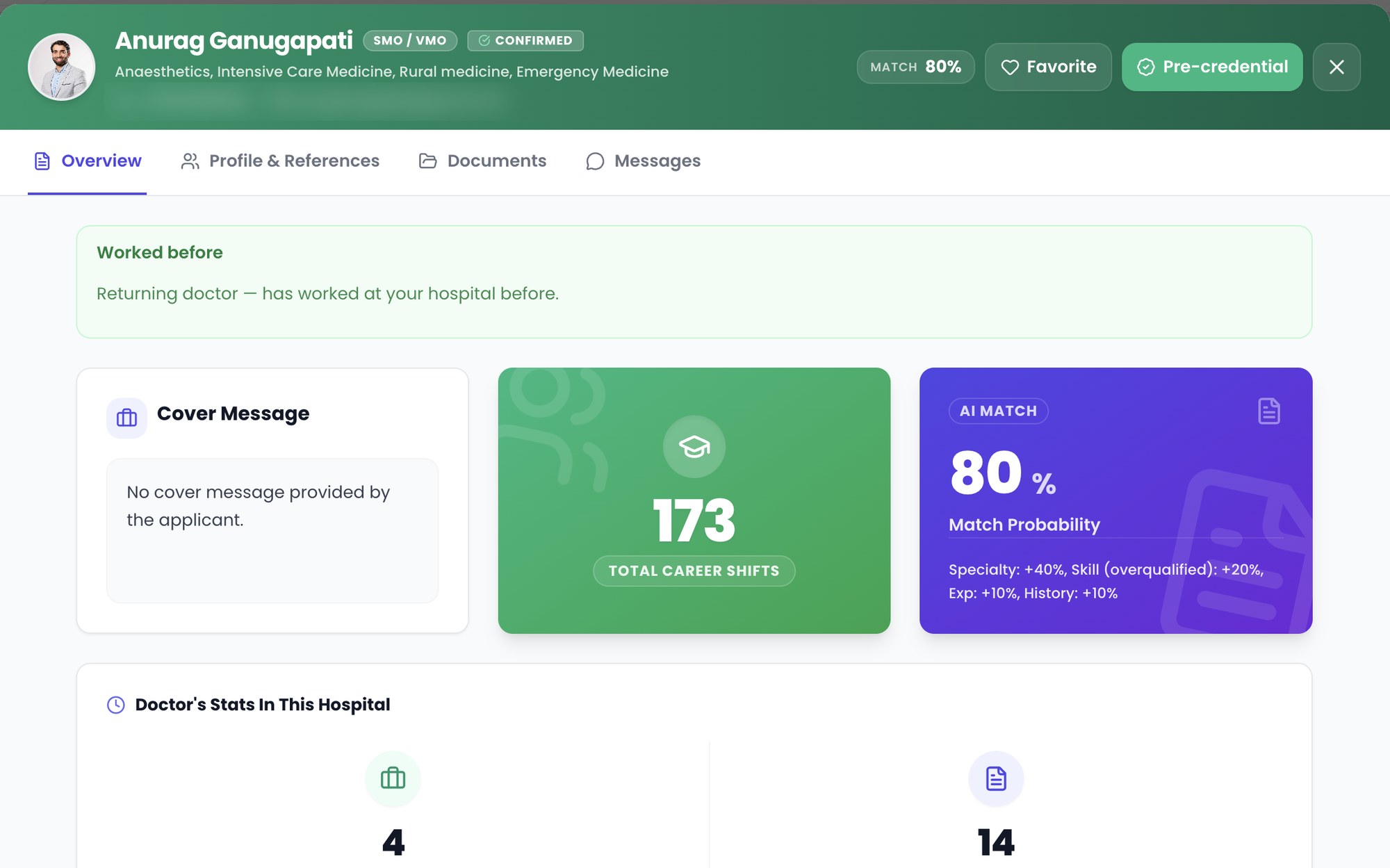
Task: Click the document icon on the Overview tab
Action: click(x=42, y=161)
